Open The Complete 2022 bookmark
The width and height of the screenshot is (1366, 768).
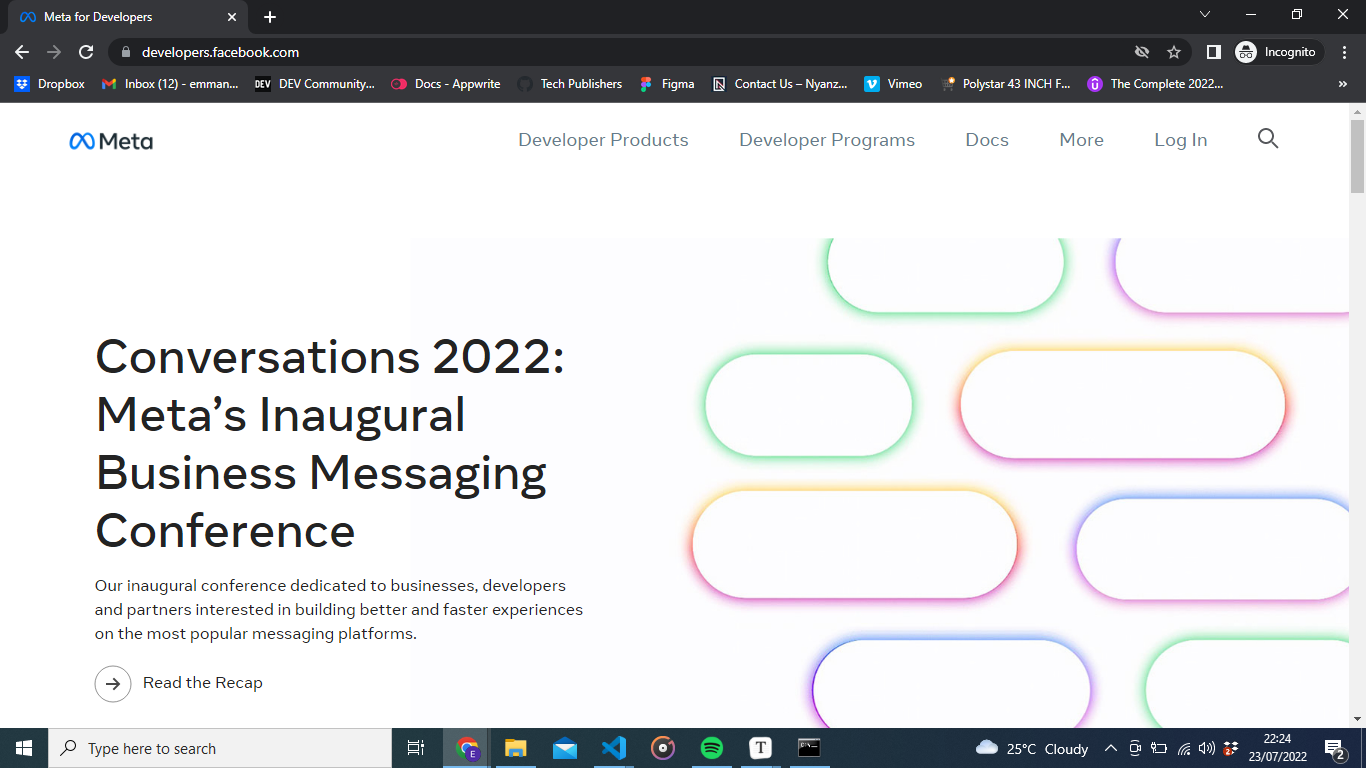pos(1156,84)
